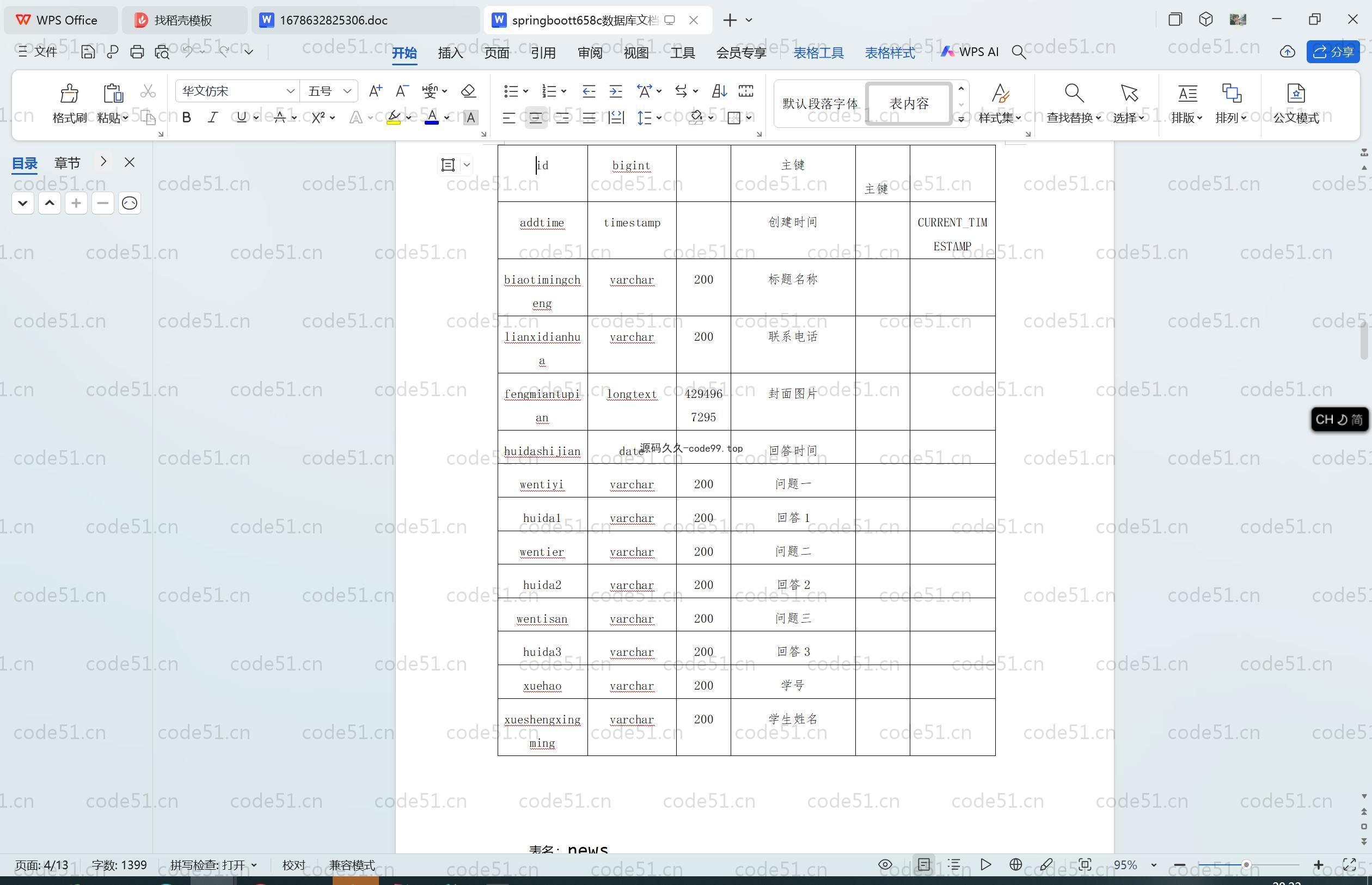Image resolution: width=1372 pixels, height=885 pixels.
Task: Open the Page (页面) ribbon tab
Action: coord(497,52)
